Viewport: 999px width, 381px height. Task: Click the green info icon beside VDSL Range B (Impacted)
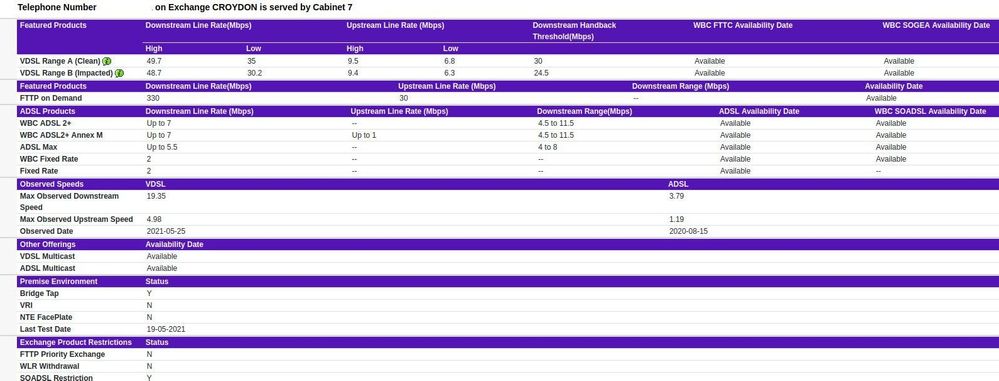click(120, 73)
